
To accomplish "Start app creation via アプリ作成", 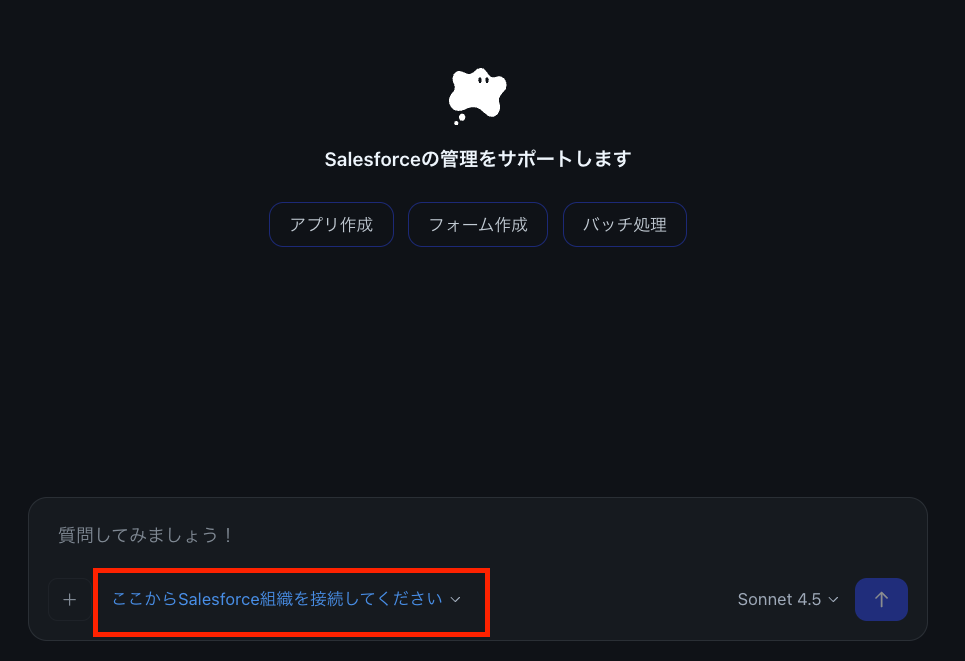I will click(331, 225).
